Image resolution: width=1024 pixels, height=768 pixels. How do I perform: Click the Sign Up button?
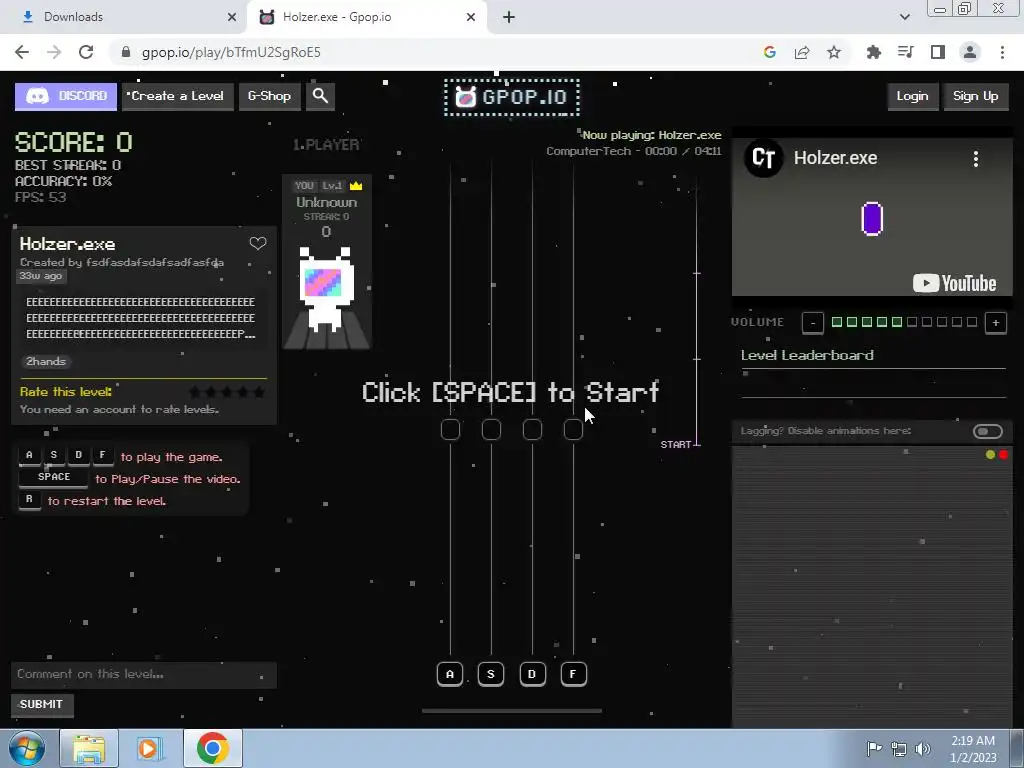[976, 97]
